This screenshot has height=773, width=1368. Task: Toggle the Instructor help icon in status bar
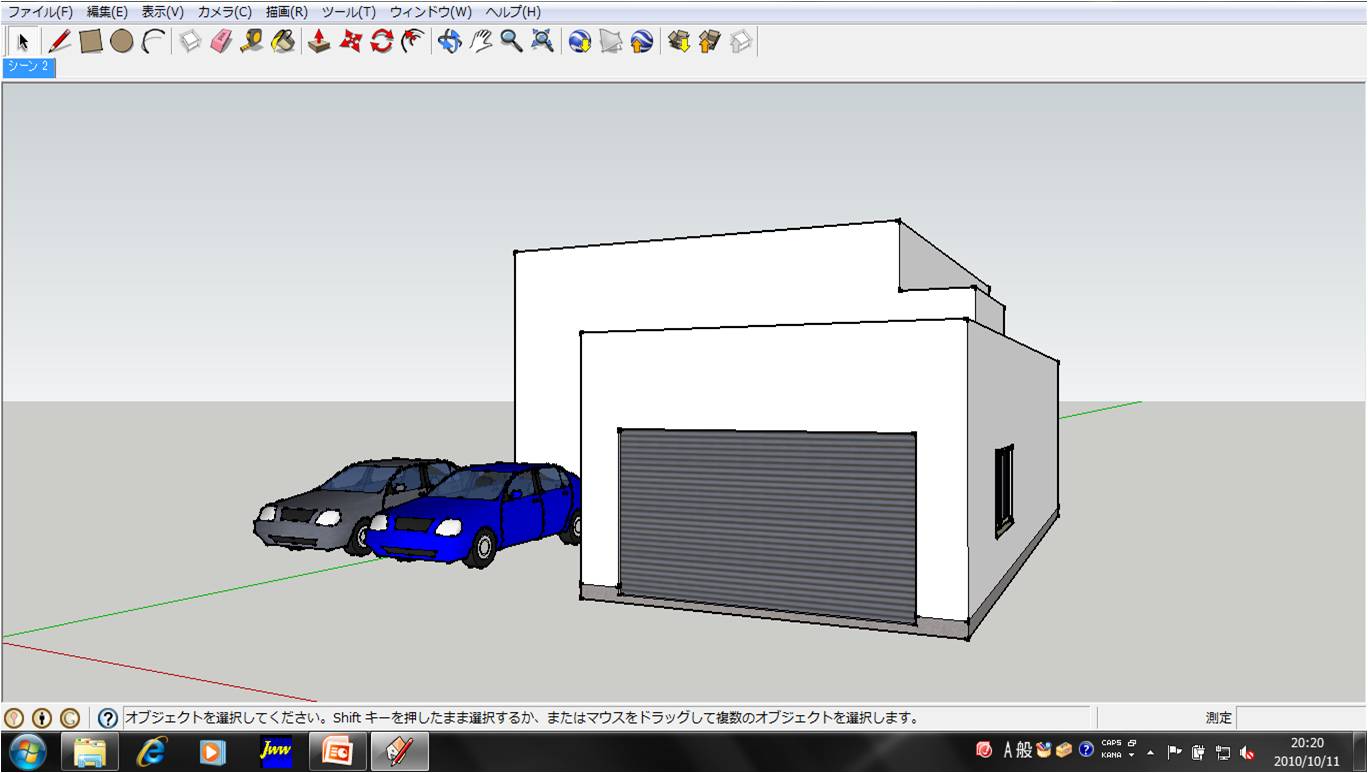(108, 718)
